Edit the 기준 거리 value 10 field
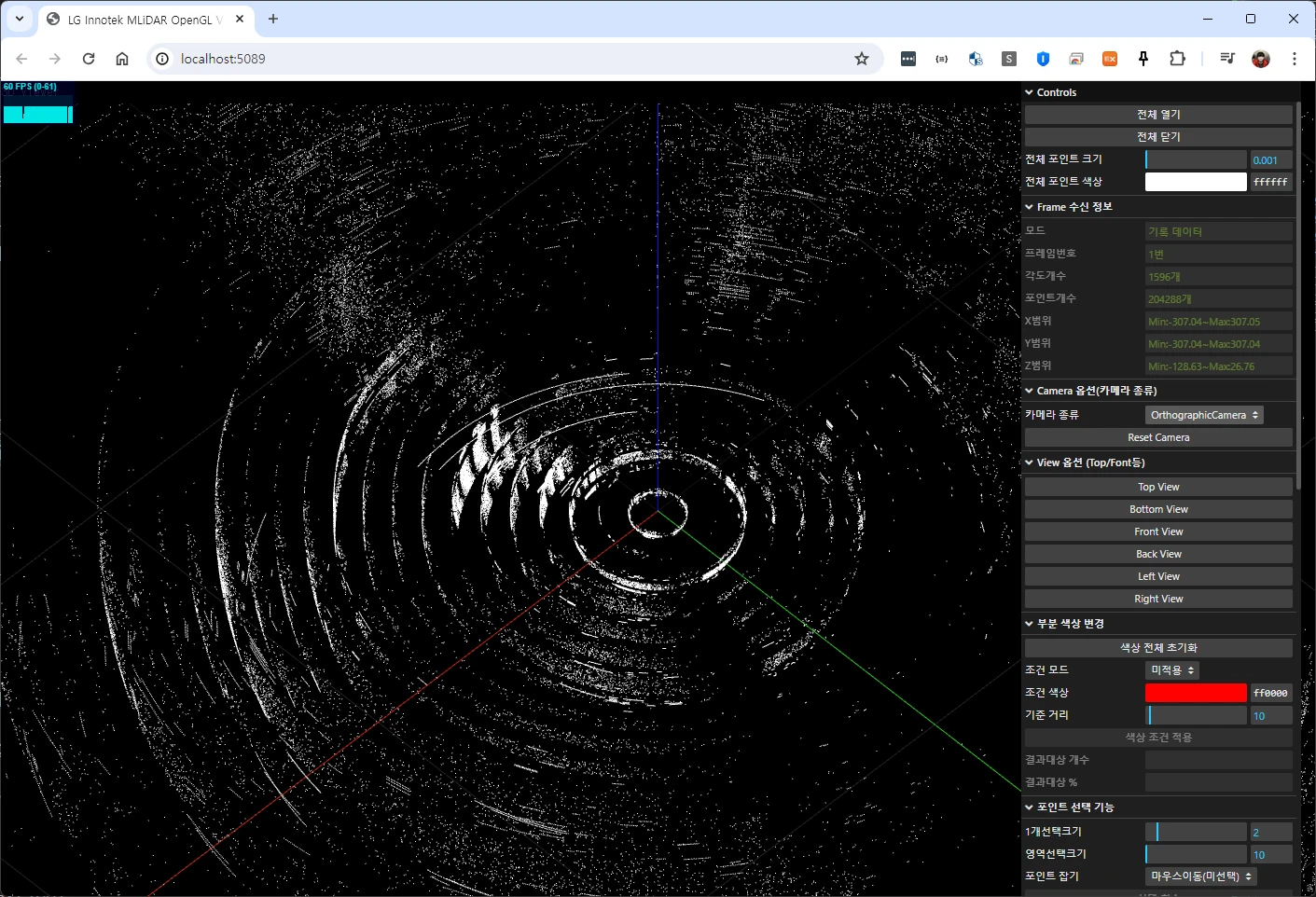Image resolution: width=1316 pixels, height=897 pixels. coord(1271,716)
